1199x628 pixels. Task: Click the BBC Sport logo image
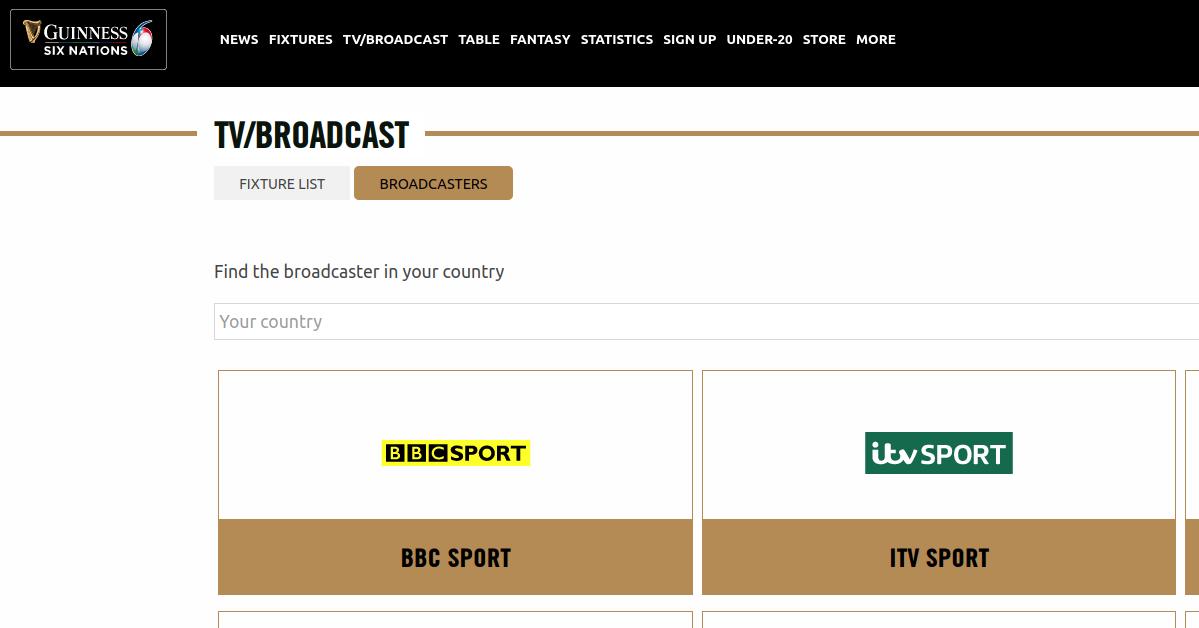click(x=456, y=453)
